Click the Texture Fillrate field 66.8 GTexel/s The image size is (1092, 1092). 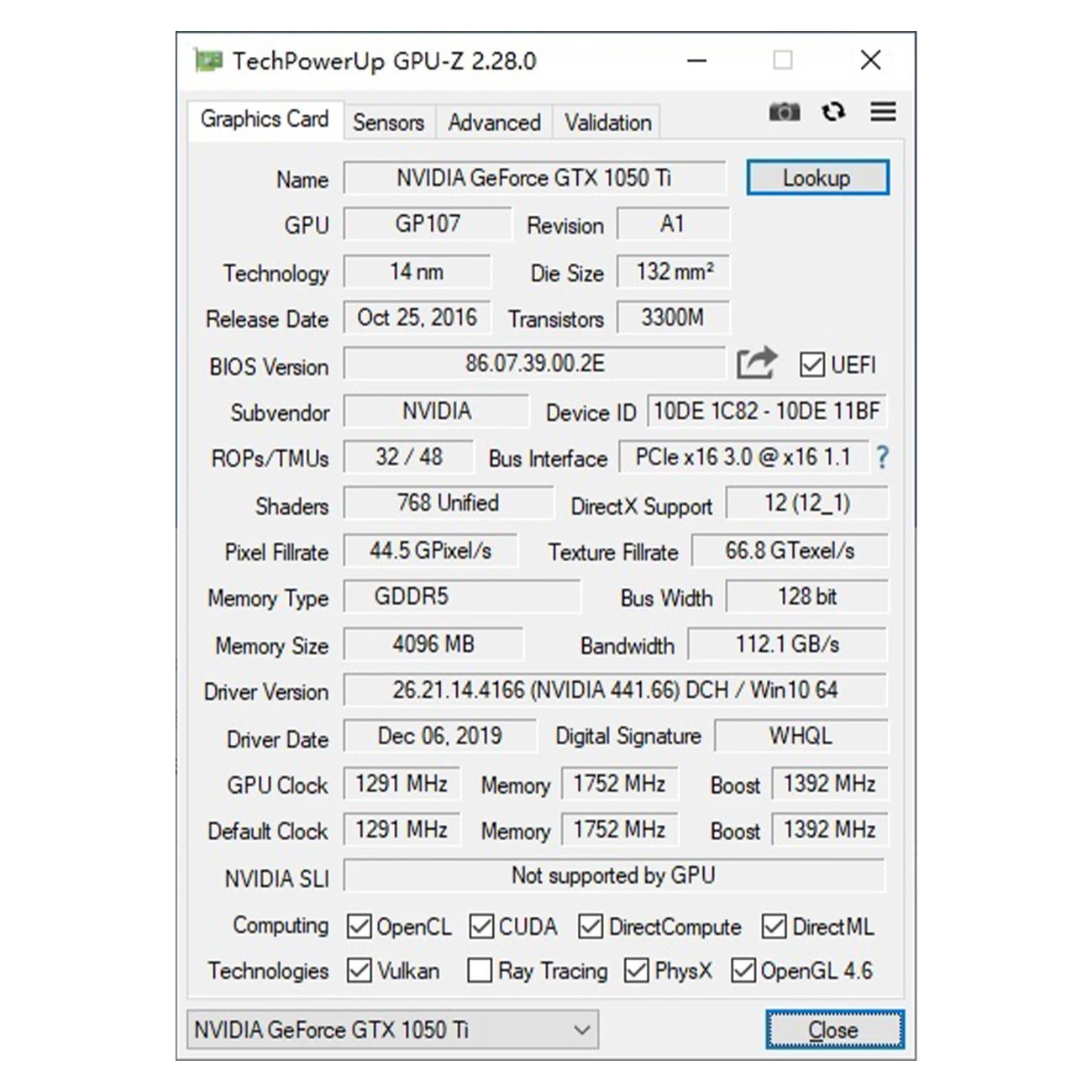[790, 551]
